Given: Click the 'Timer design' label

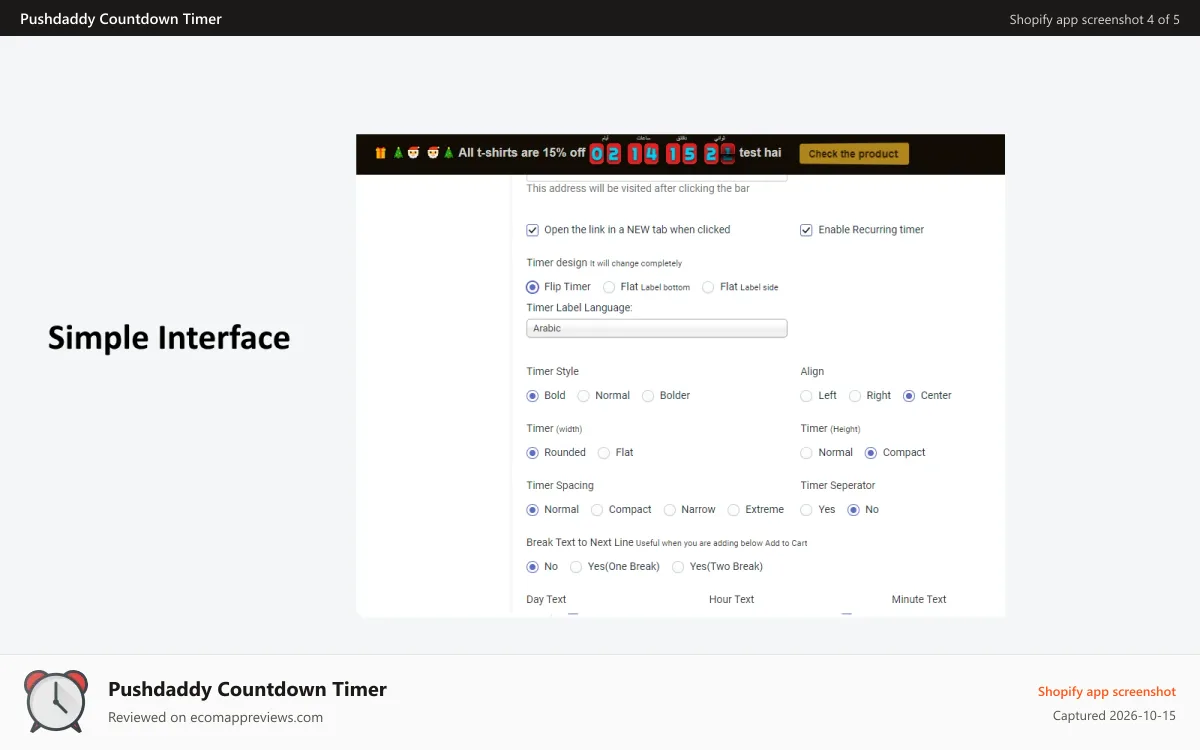Looking at the screenshot, I should point(557,263).
